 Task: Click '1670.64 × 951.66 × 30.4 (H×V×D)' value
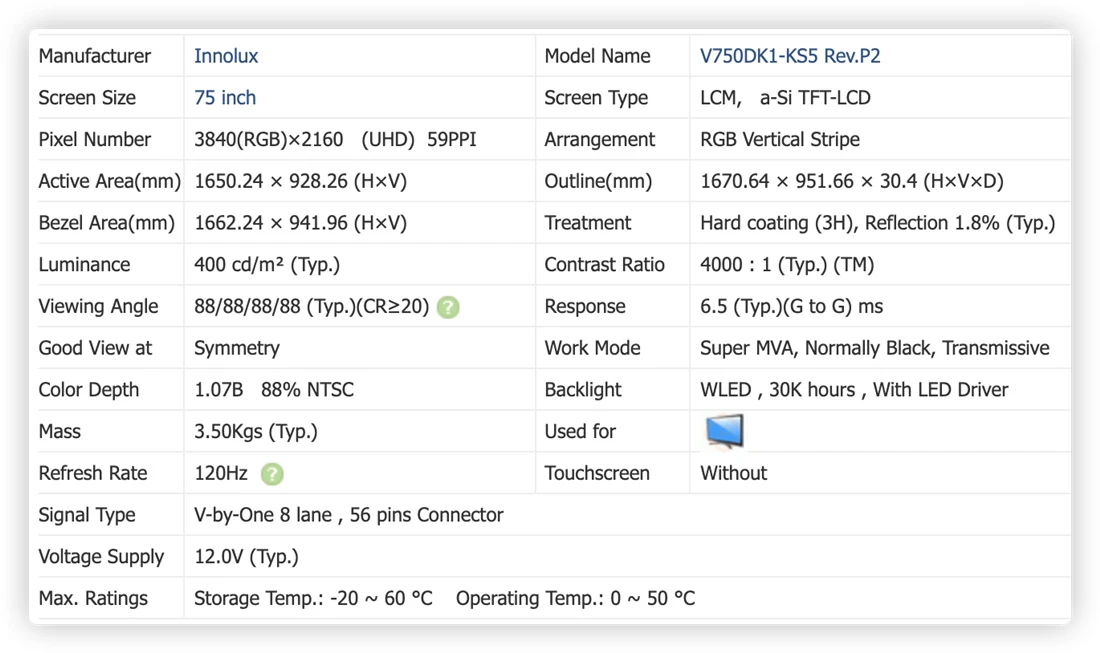(x=852, y=181)
